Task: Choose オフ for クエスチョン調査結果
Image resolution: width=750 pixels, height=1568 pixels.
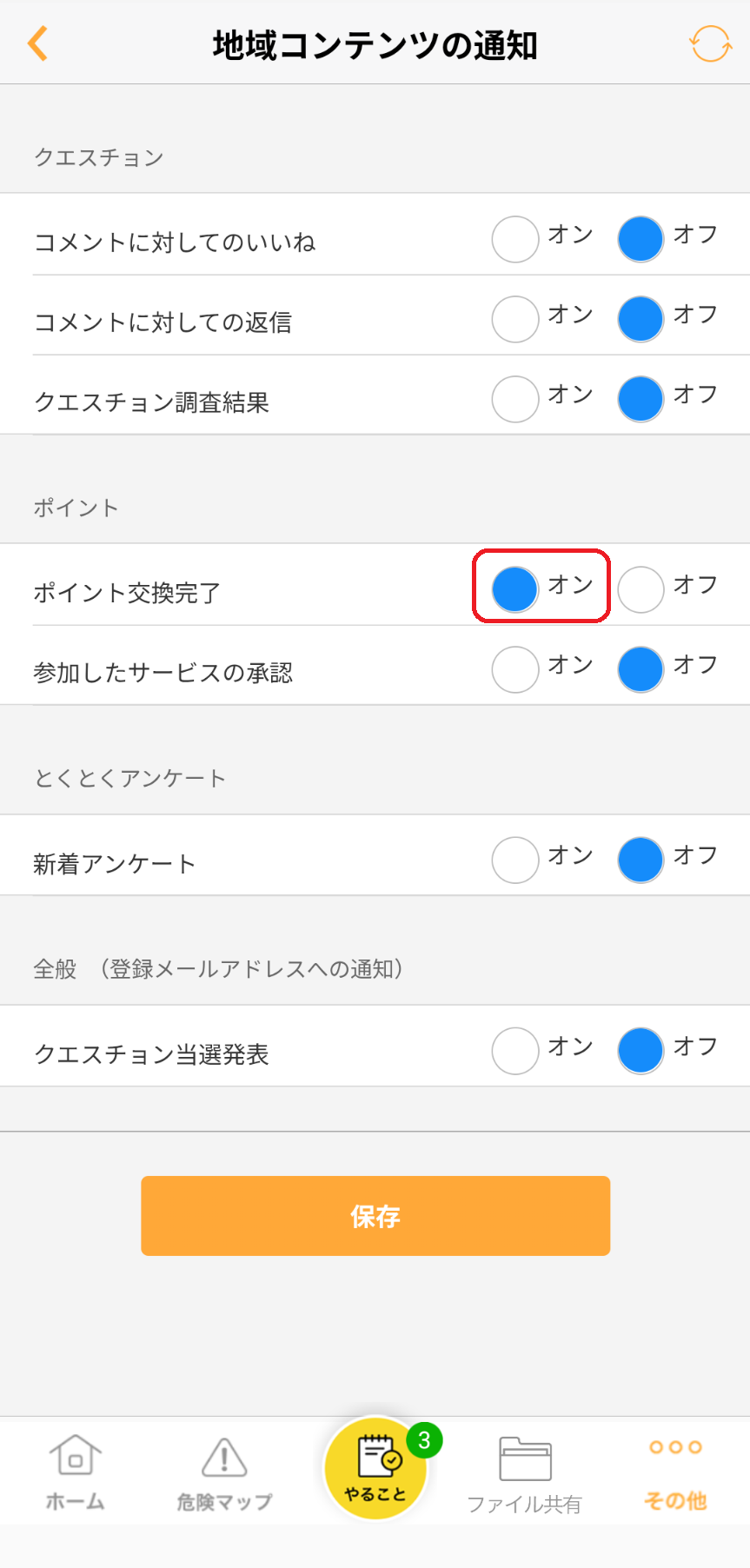Action: (x=640, y=399)
